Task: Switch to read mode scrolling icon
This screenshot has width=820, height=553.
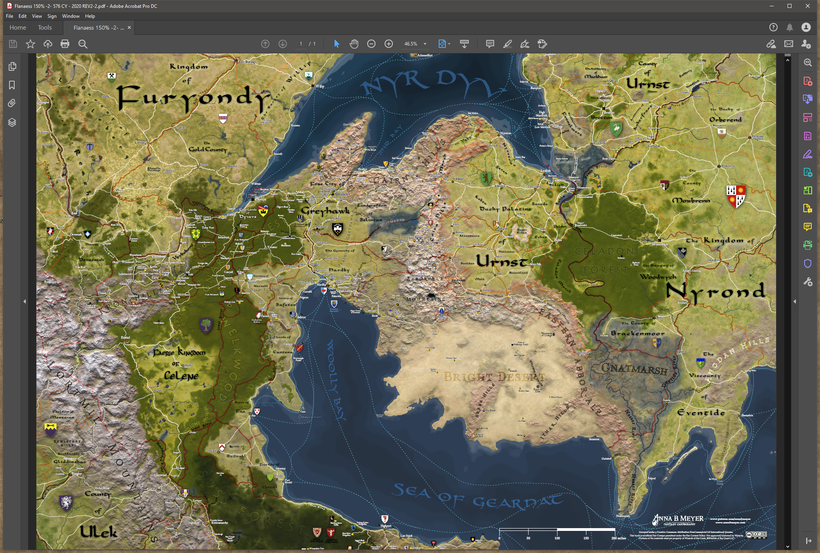Action: (x=464, y=44)
